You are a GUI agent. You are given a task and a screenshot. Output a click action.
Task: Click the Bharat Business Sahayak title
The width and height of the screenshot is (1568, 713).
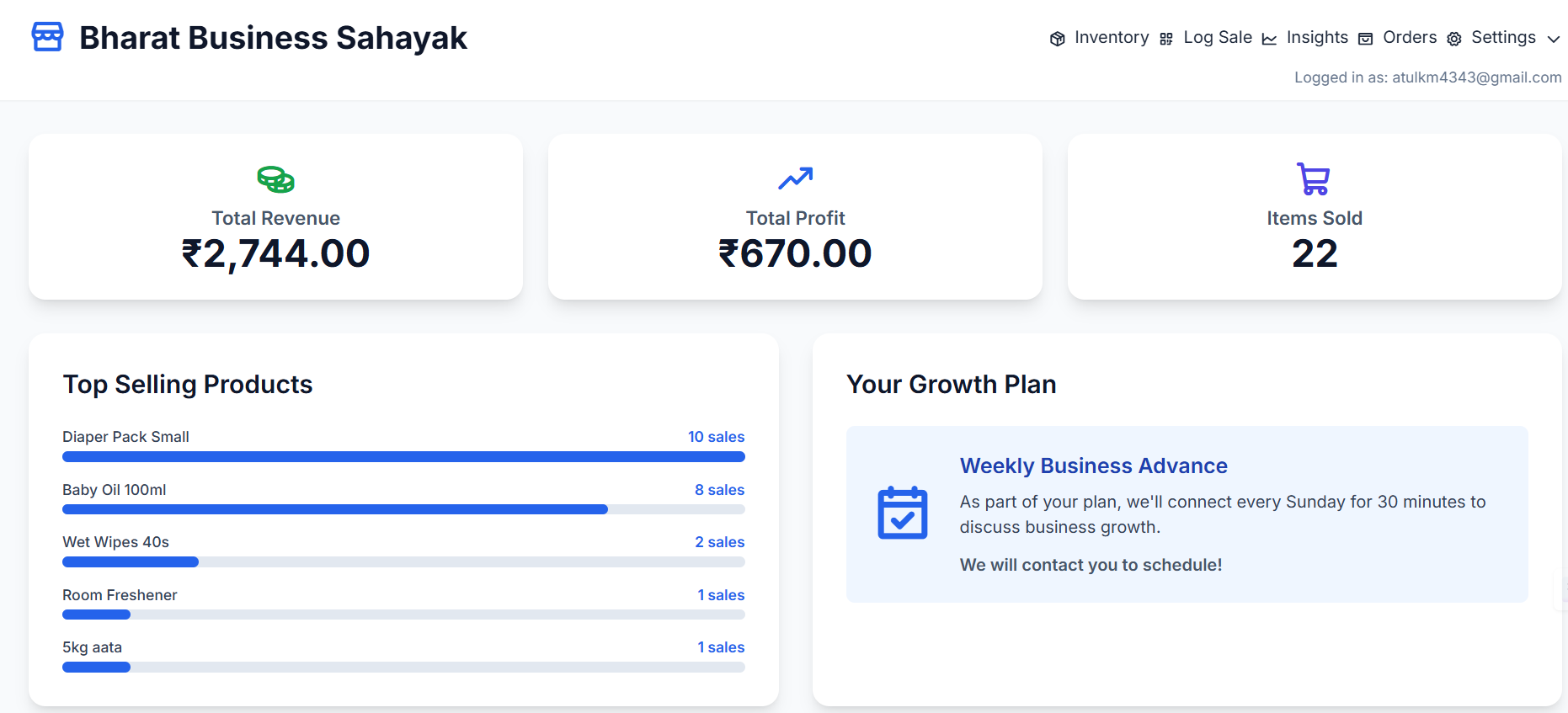pos(273,38)
